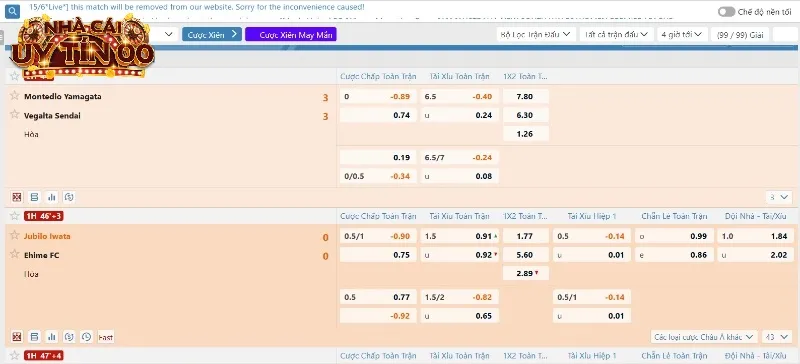
Task: Star the Ehime FC team
Action: point(15,254)
